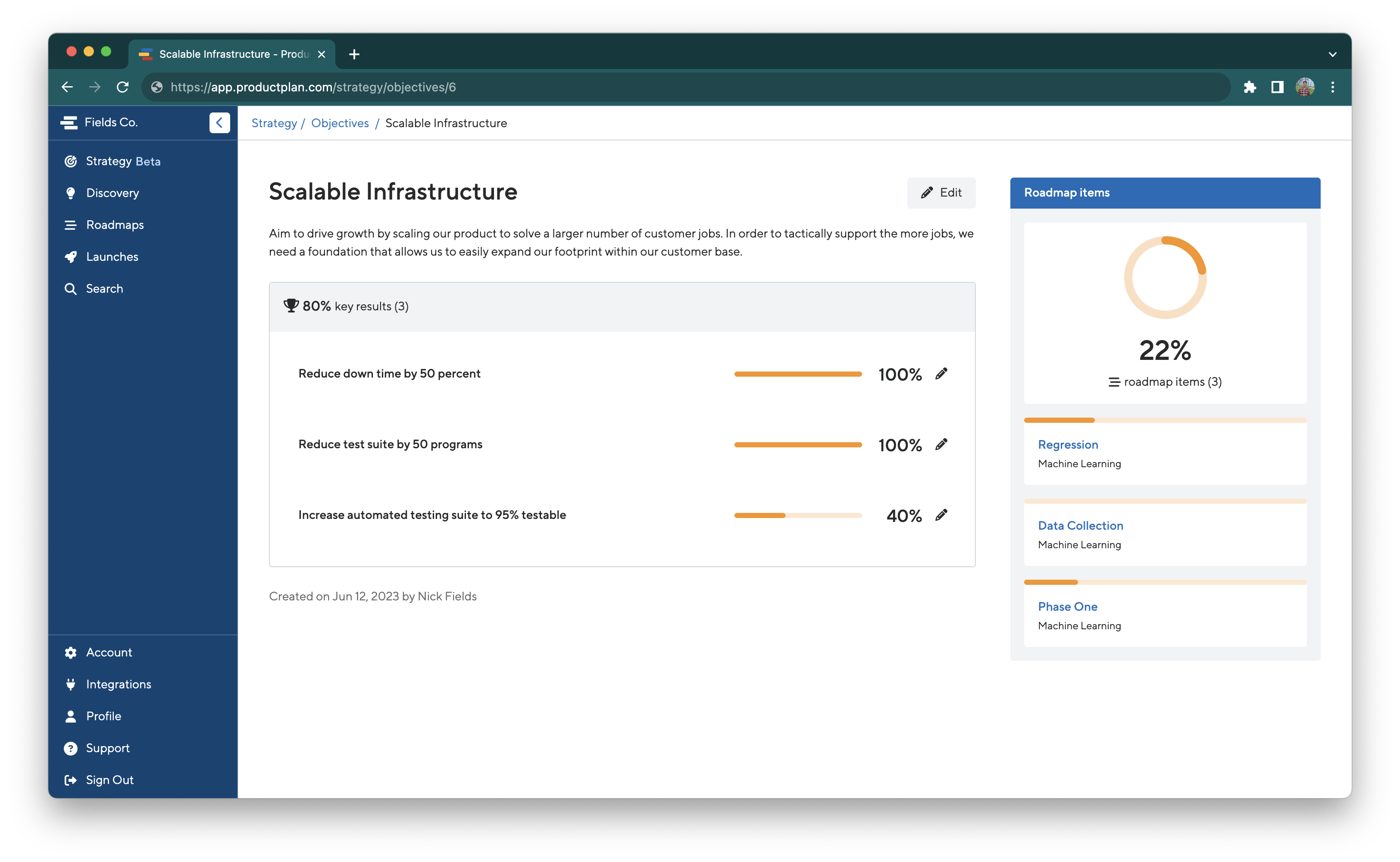Open the Objectives breadcrumb link
Screen dimensions: 1400x862
click(x=340, y=122)
